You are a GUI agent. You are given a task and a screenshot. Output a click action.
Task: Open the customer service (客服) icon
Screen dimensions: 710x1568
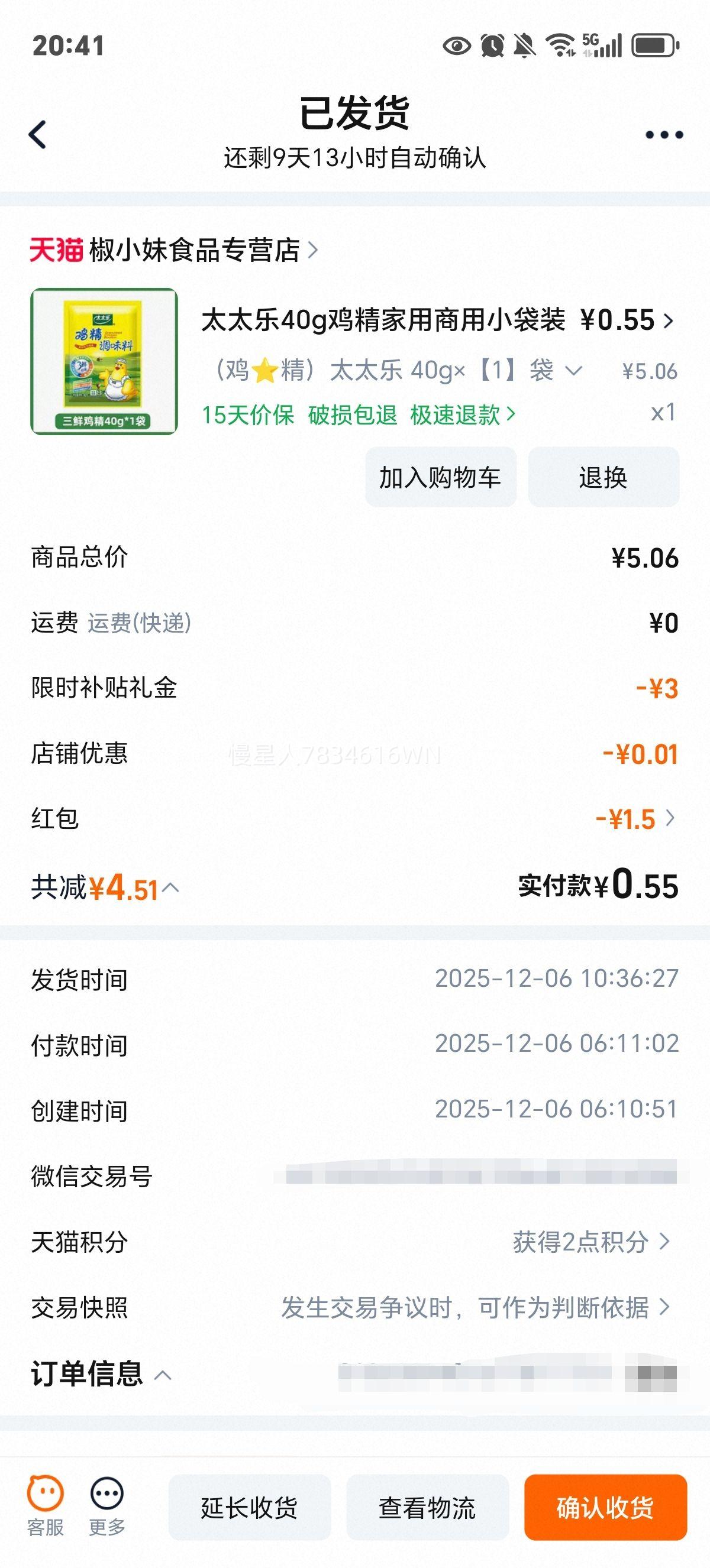(x=45, y=1505)
